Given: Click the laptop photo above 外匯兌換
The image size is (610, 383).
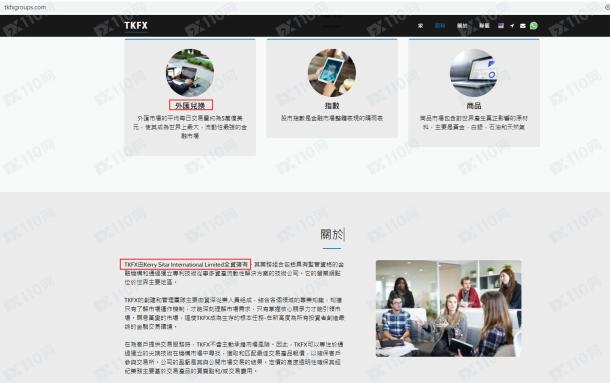Looking at the screenshot, I should (x=190, y=72).
